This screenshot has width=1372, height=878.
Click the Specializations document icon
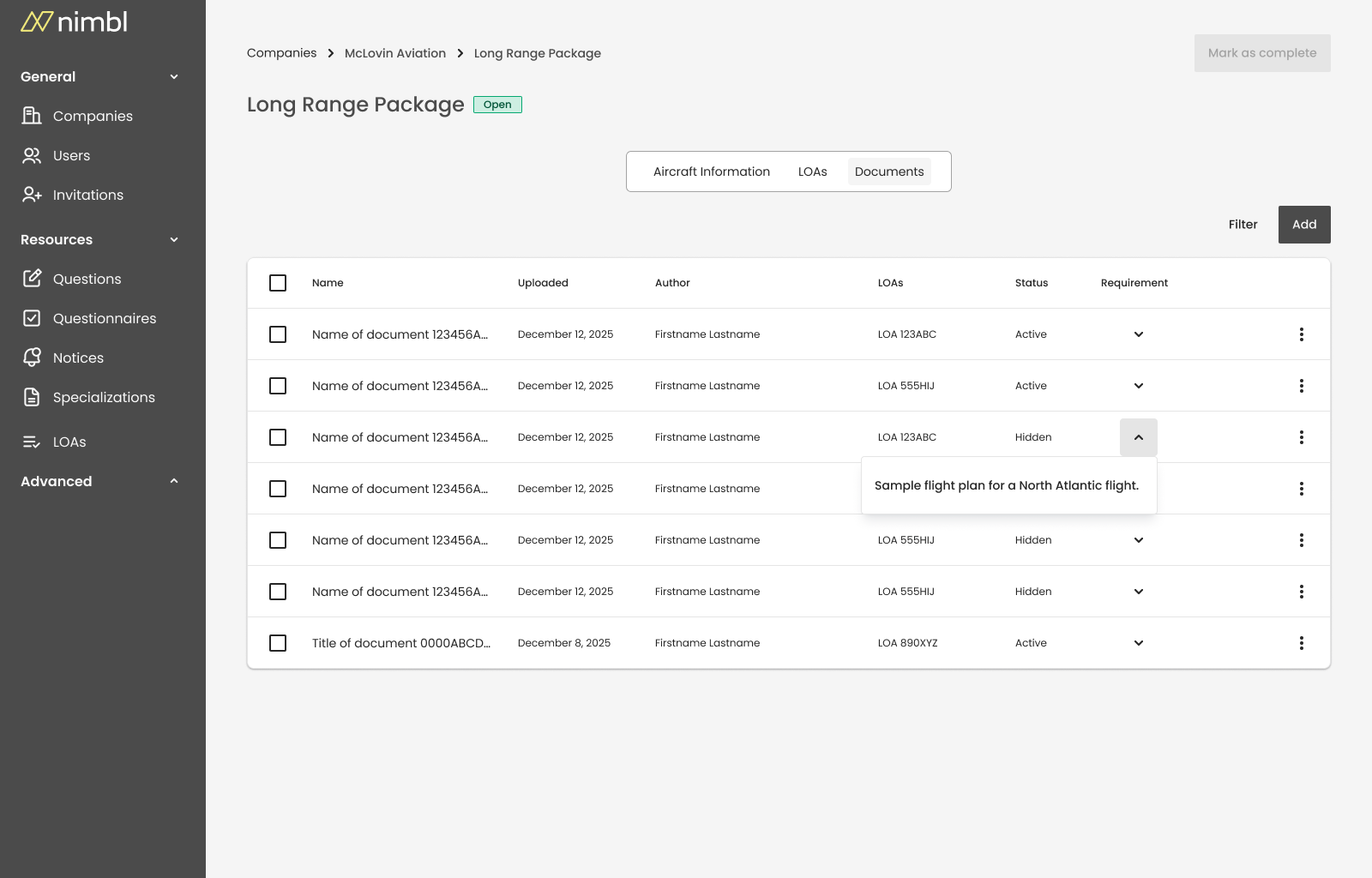pos(32,397)
